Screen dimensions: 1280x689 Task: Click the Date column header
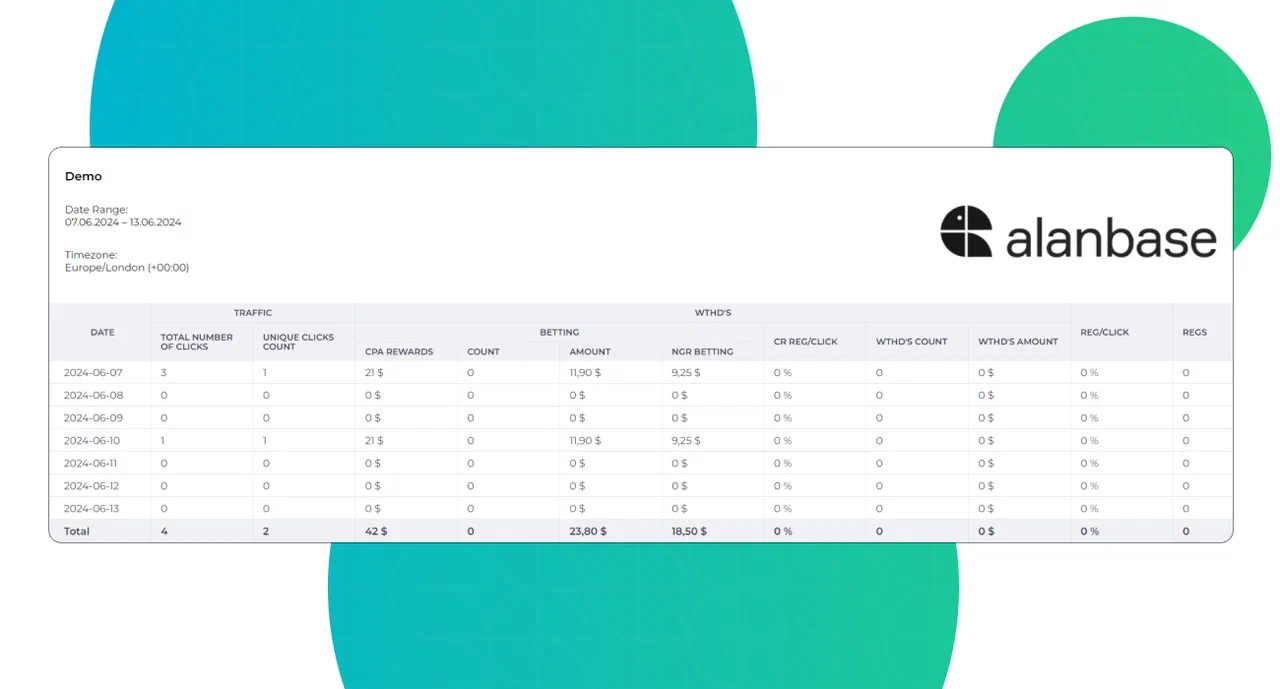tap(102, 332)
